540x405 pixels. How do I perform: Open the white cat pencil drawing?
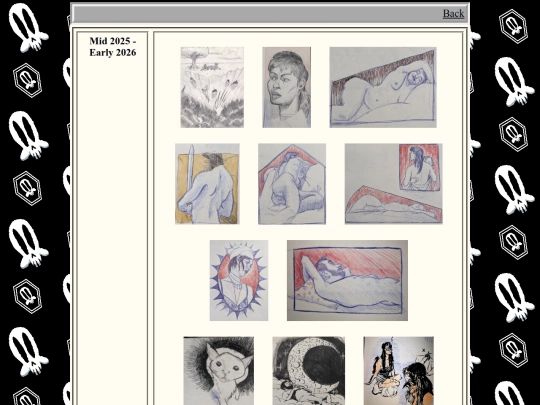(219, 371)
